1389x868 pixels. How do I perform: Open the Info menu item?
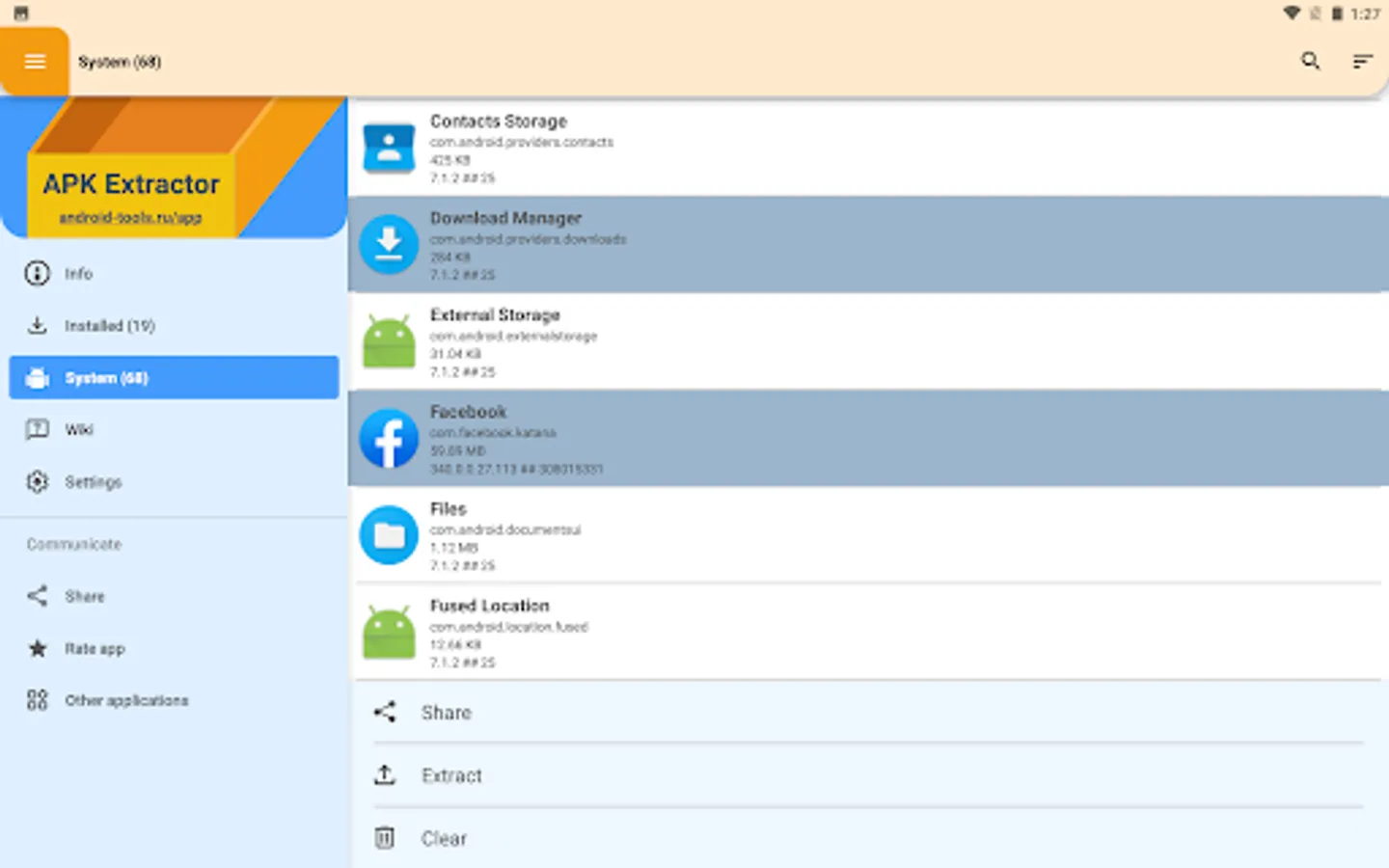click(174, 274)
